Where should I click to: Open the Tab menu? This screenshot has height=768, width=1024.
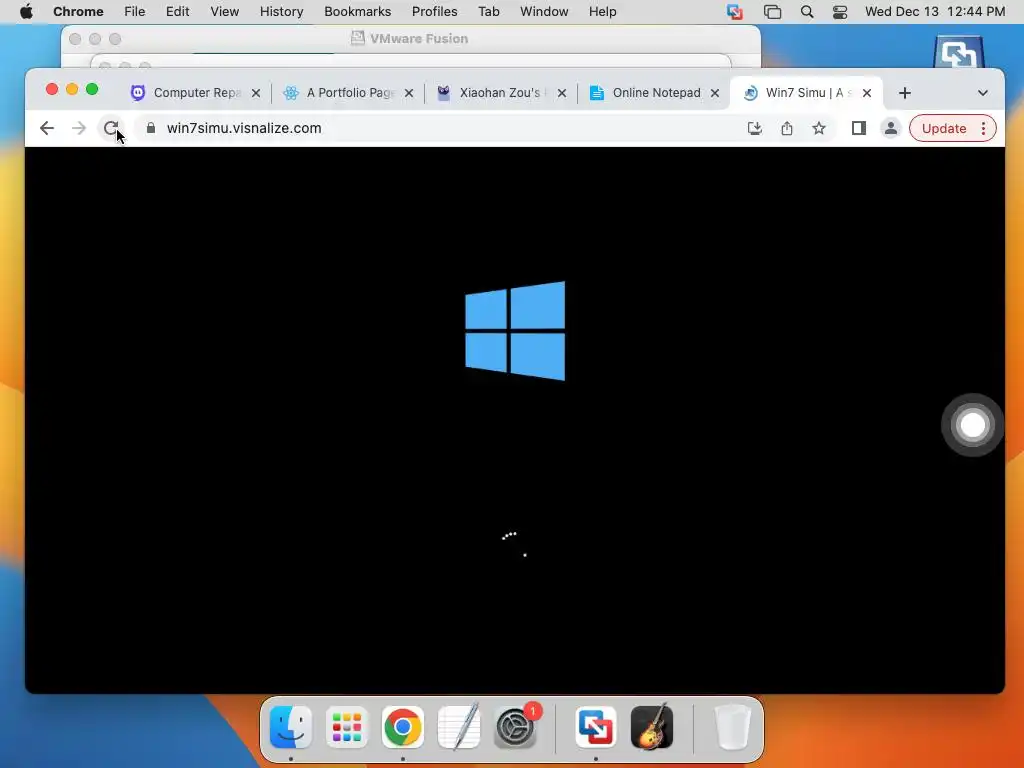[488, 12]
